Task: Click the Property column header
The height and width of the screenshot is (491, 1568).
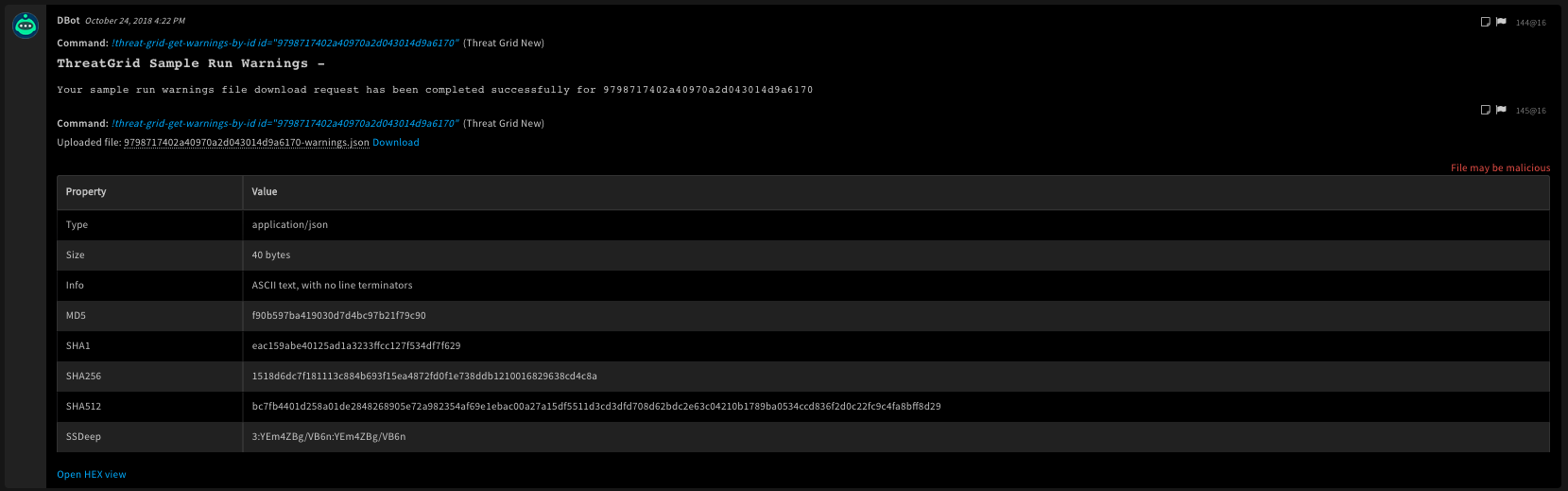Action: tap(86, 192)
